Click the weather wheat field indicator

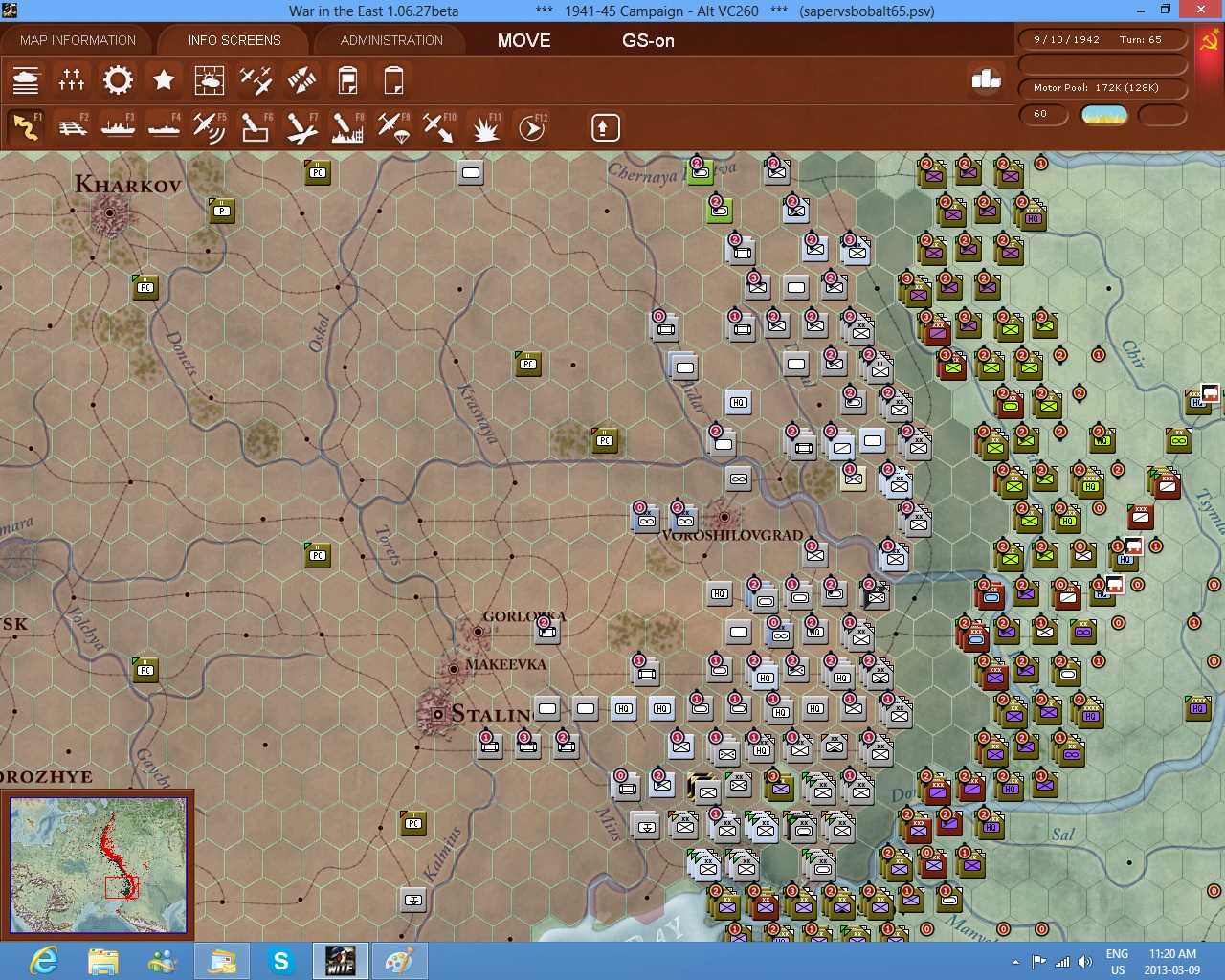click(x=1103, y=115)
